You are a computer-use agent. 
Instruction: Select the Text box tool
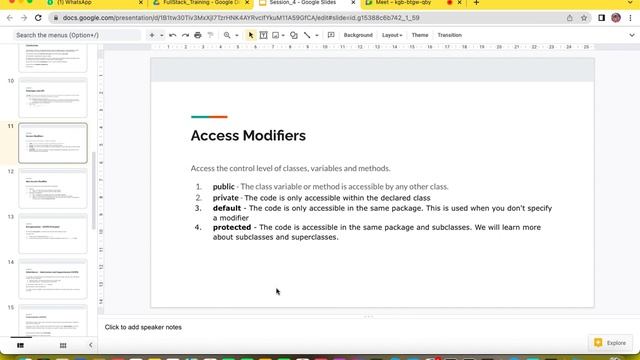pos(264,35)
